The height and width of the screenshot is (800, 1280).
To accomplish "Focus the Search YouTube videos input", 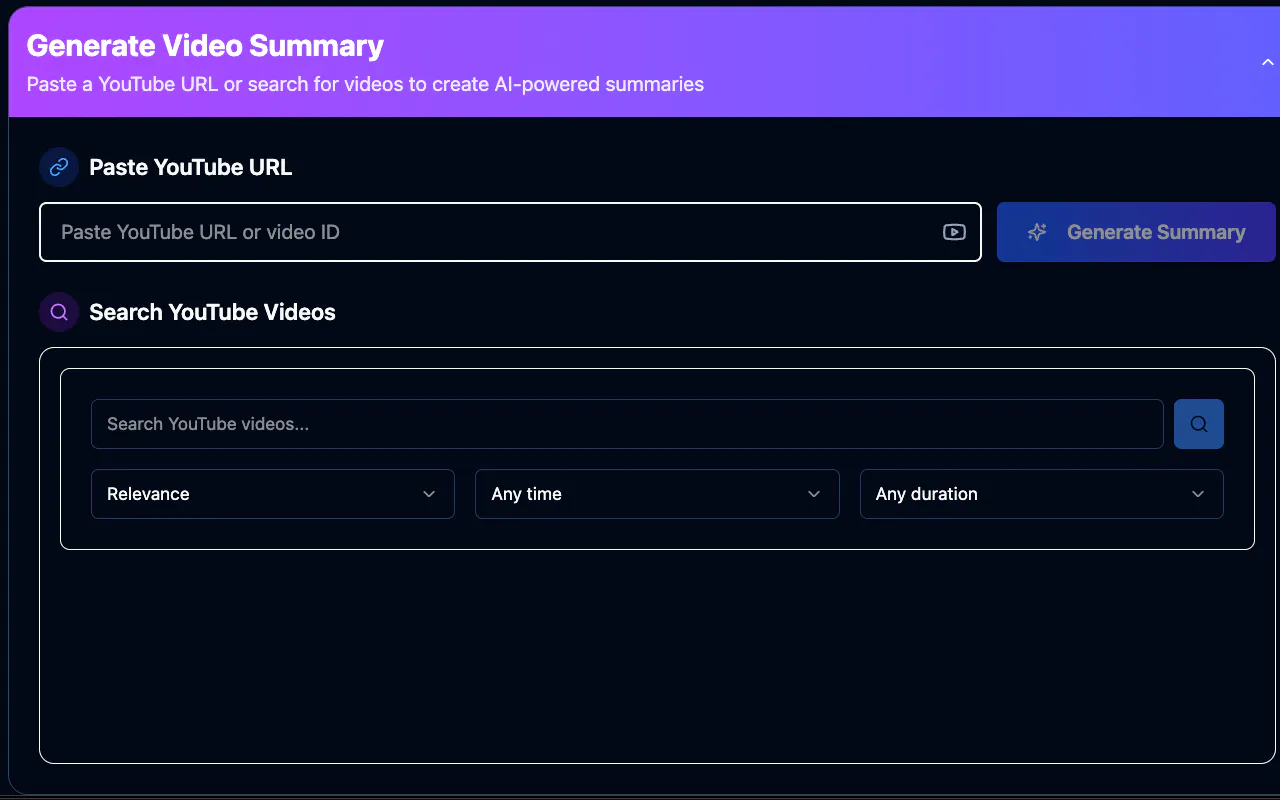I will pyautogui.click(x=627, y=424).
